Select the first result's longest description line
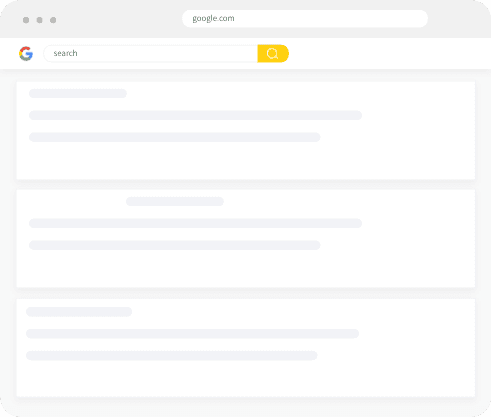 [195, 115]
